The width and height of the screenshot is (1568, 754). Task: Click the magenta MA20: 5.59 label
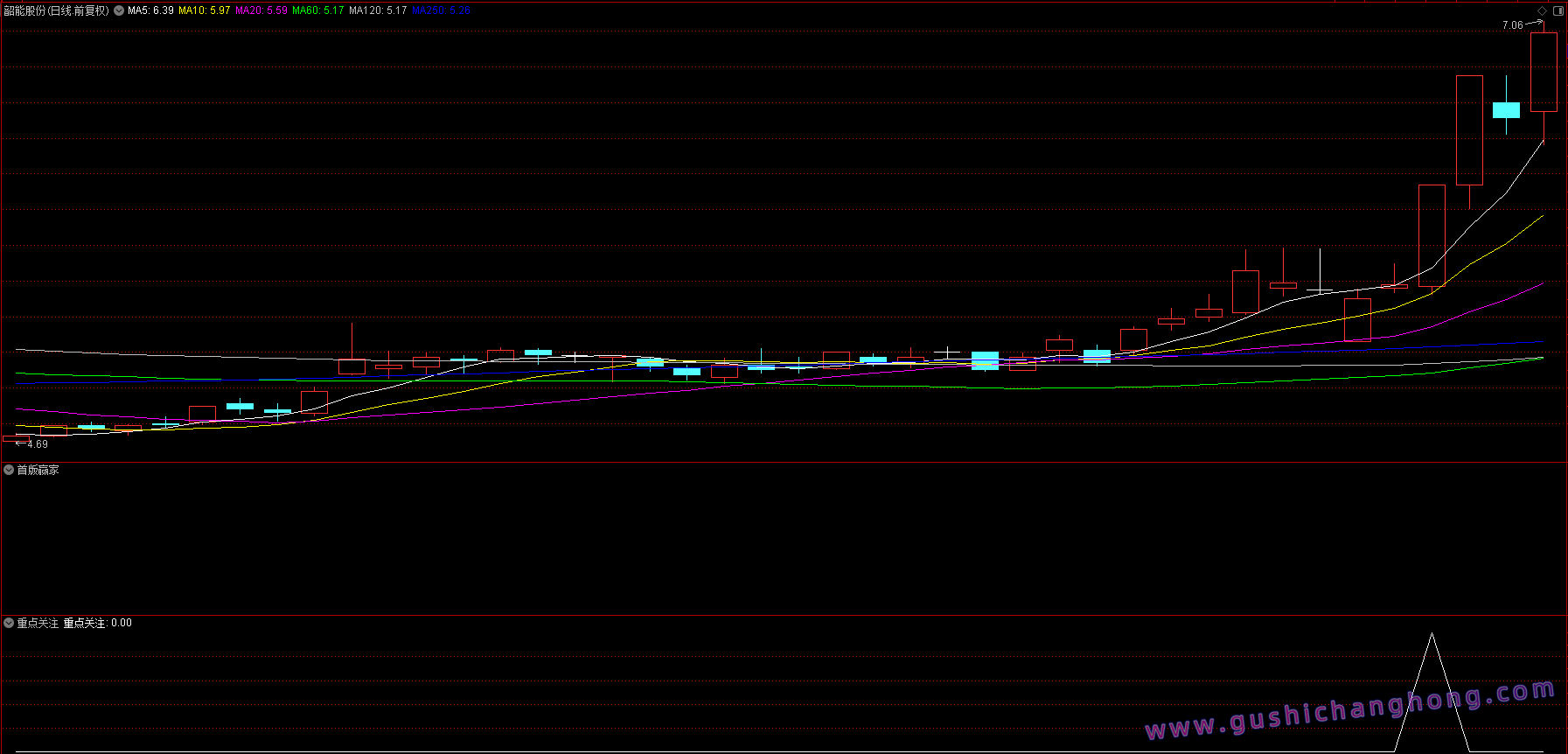[x=261, y=10]
